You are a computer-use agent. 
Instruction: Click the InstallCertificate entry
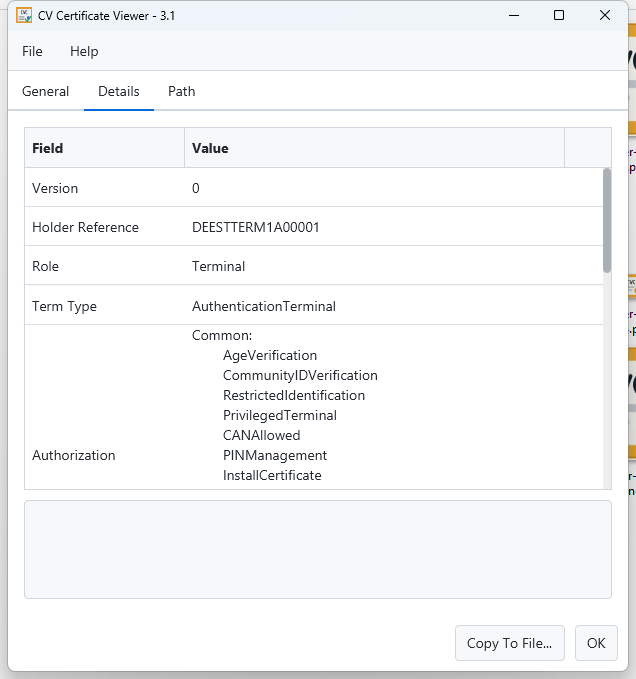point(272,475)
